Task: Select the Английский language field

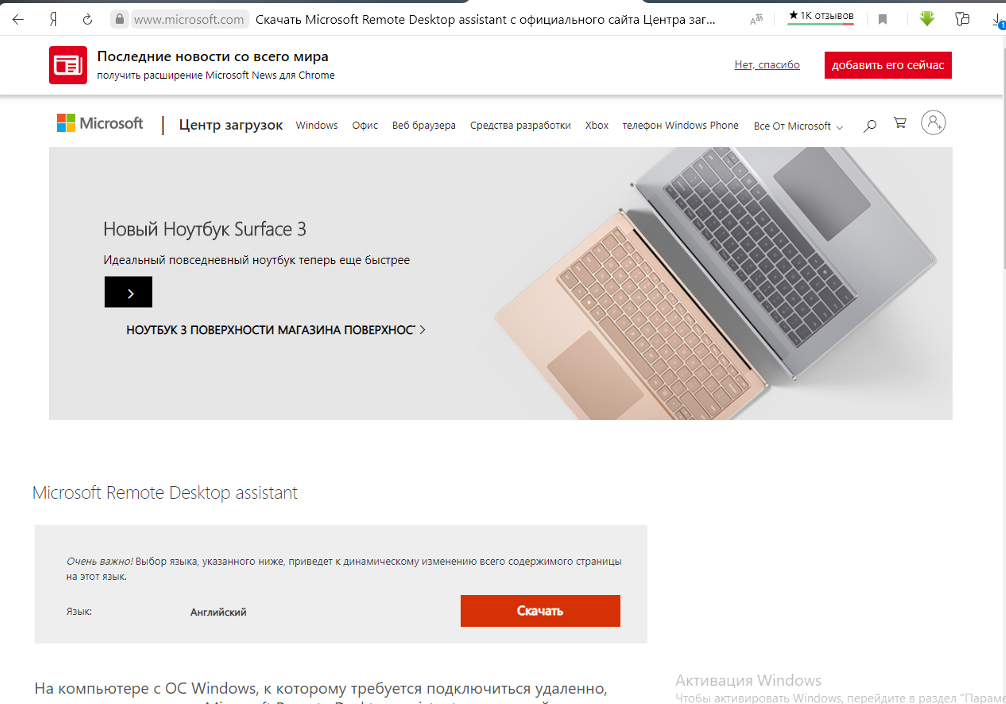Action: click(218, 612)
